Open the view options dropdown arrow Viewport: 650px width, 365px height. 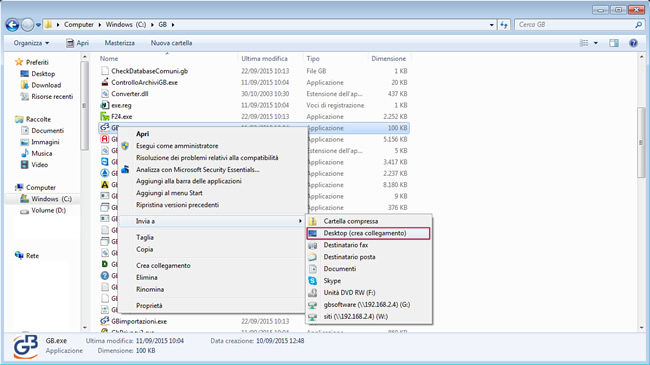[x=596, y=43]
